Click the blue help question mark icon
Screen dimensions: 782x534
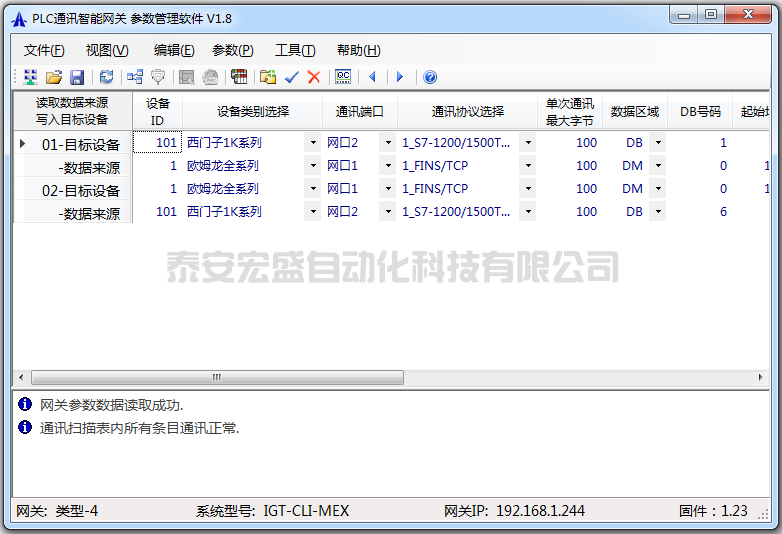click(x=430, y=77)
